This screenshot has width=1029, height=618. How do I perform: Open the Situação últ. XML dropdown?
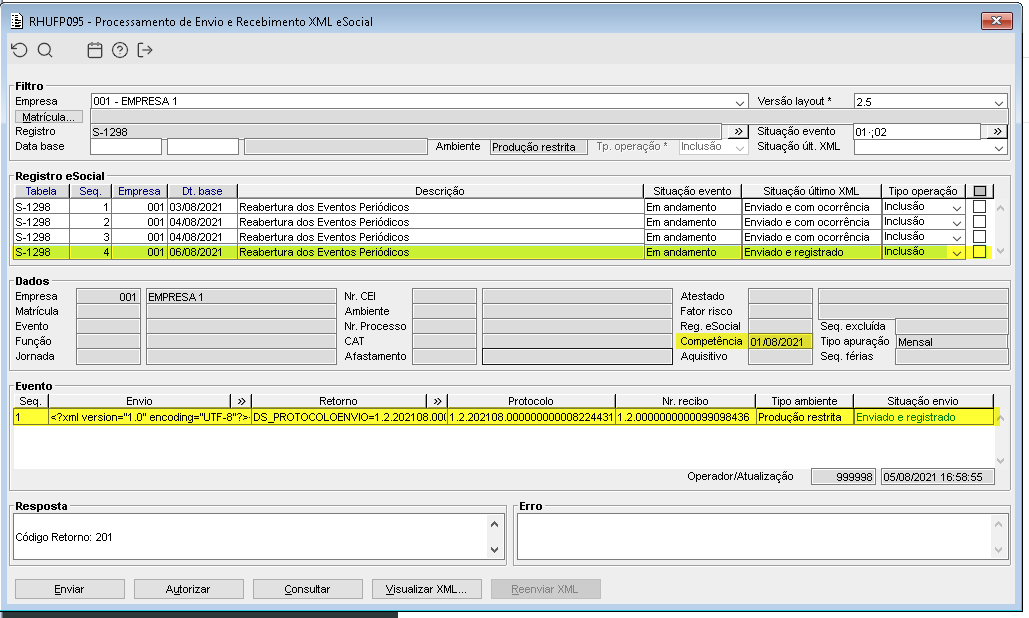[x=999, y=147]
